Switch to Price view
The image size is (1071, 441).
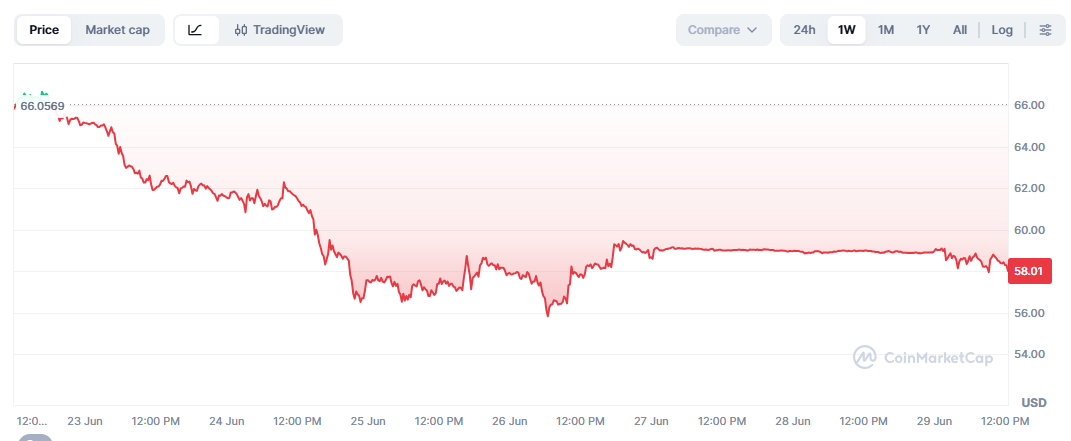pyautogui.click(x=44, y=30)
